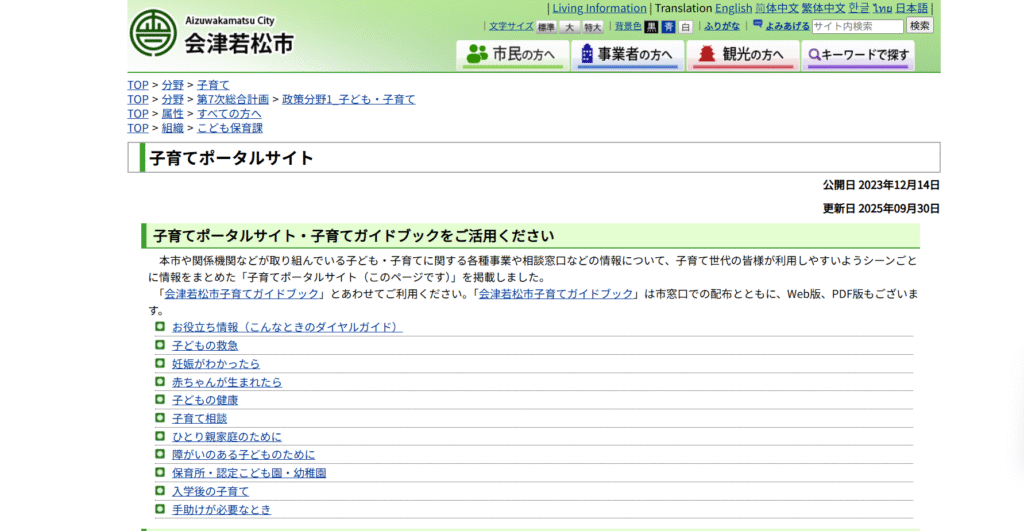
Task: Toggle ふりがな furigana display
Action: pos(722,27)
